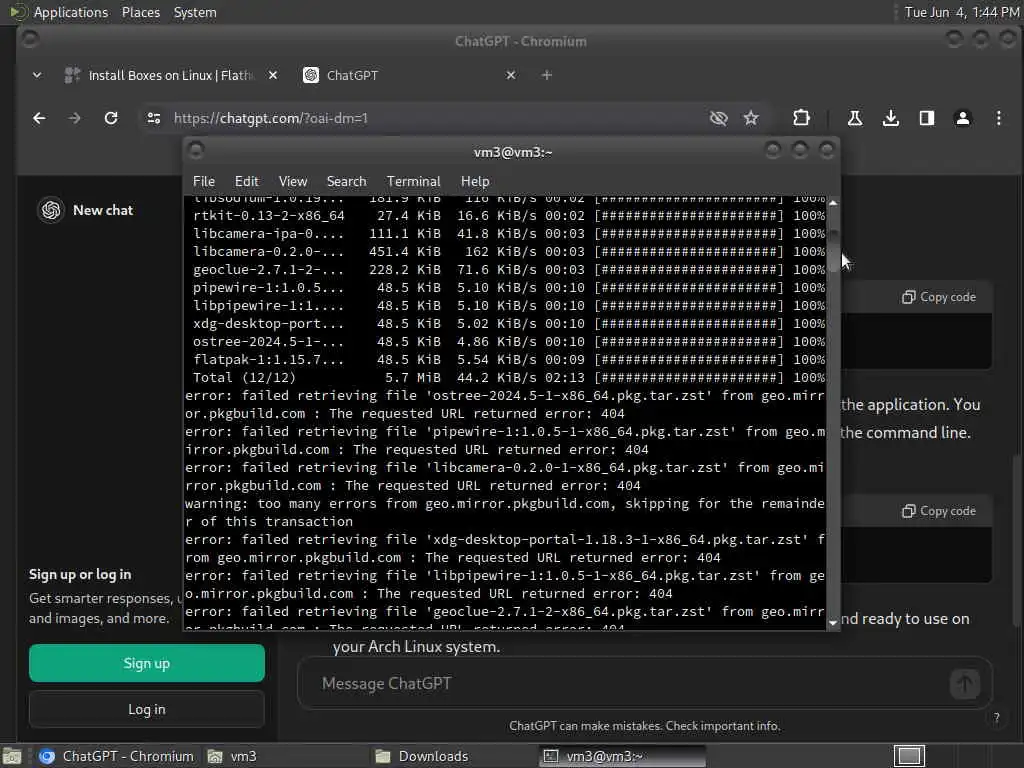Close the Install Boxes on Linux tab
This screenshot has height=768, width=1024.
pyautogui.click(x=273, y=75)
